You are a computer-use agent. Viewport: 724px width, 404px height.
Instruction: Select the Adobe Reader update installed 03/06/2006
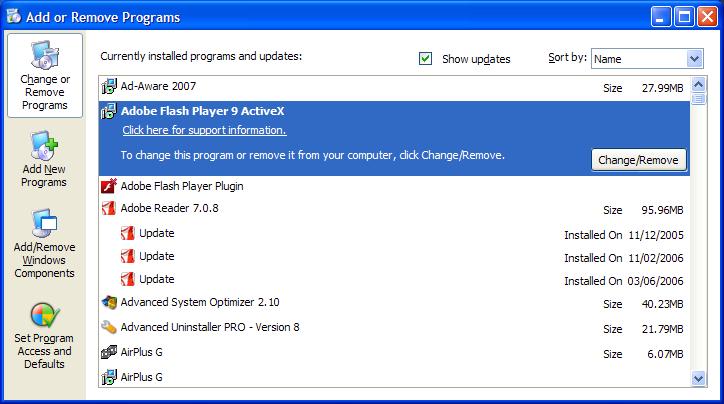pos(157,279)
